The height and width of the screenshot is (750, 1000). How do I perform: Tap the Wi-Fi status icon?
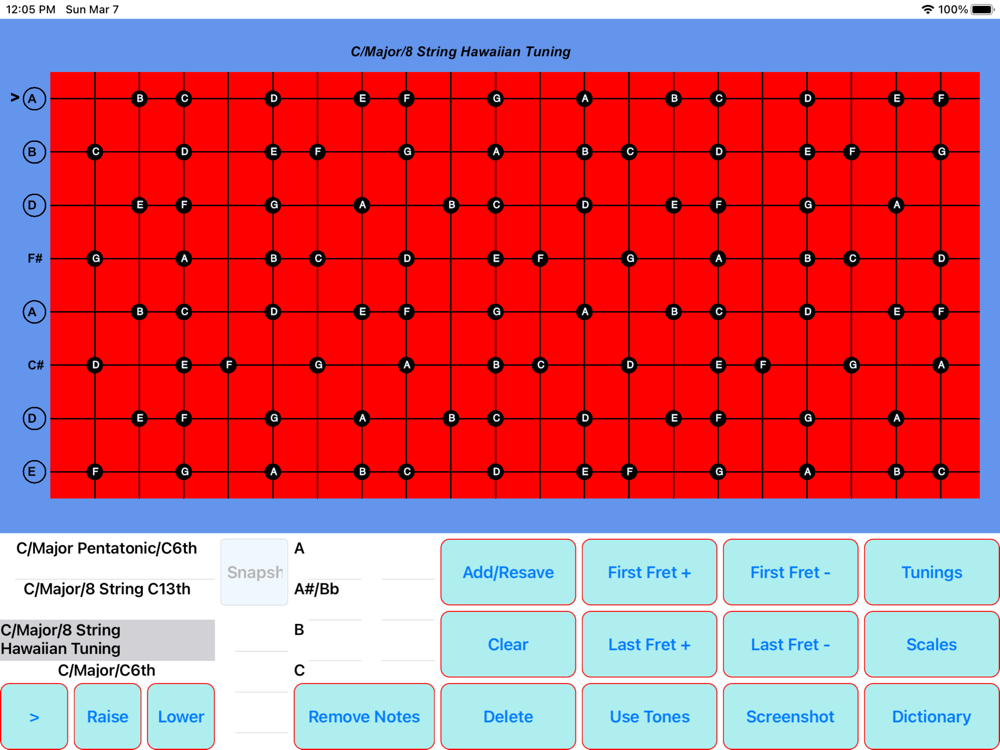pyautogui.click(x=928, y=10)
